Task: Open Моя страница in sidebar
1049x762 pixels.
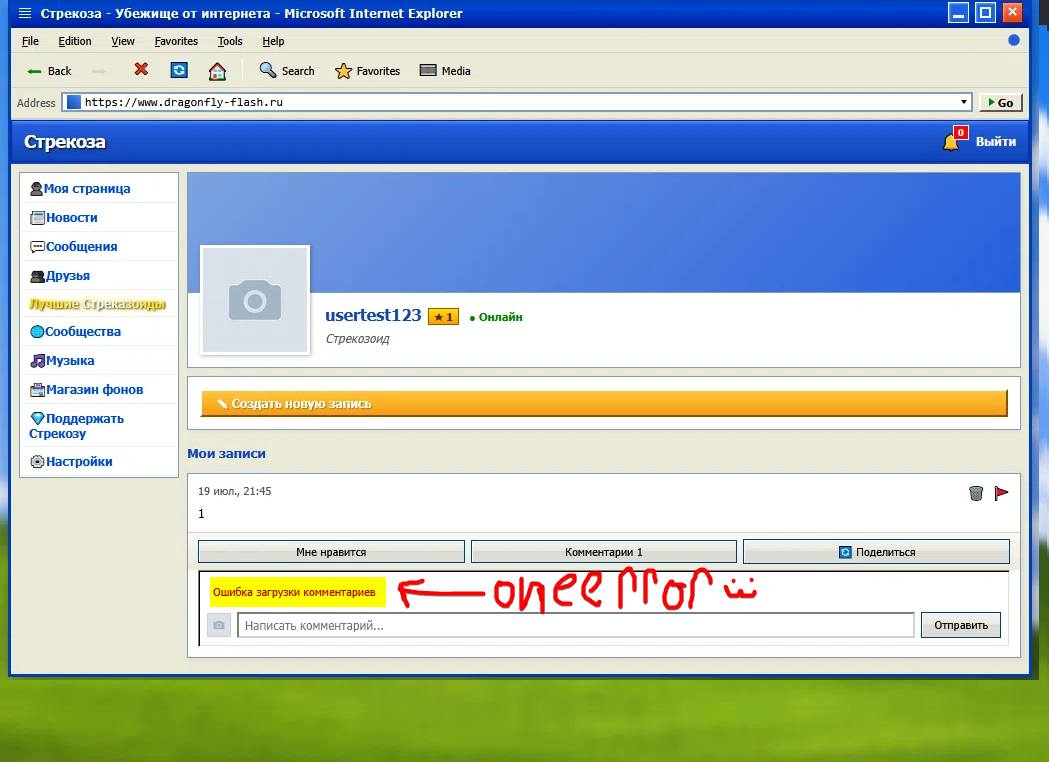Action: 80,189
